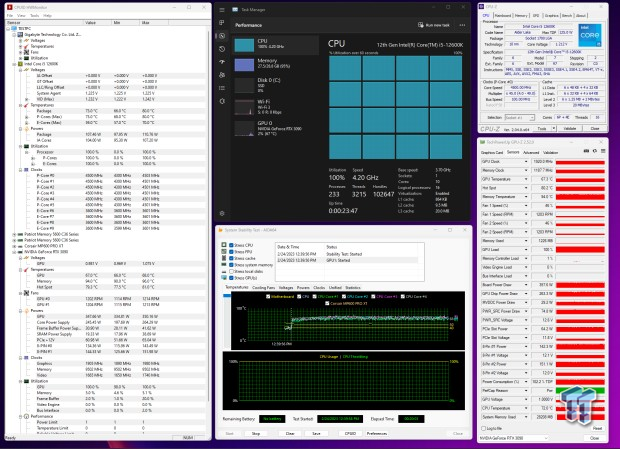Click Run new task in Task Manager
Screen dimensions: 620x449
click(434, 25)
